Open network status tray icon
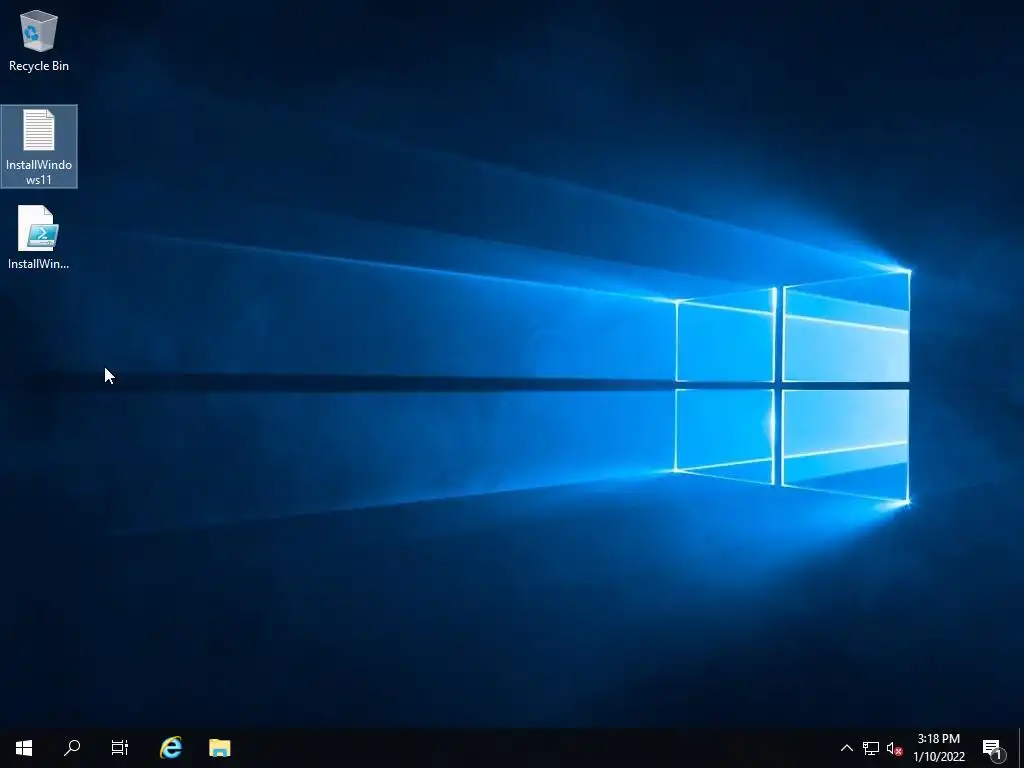 click(x=871, y=748)
